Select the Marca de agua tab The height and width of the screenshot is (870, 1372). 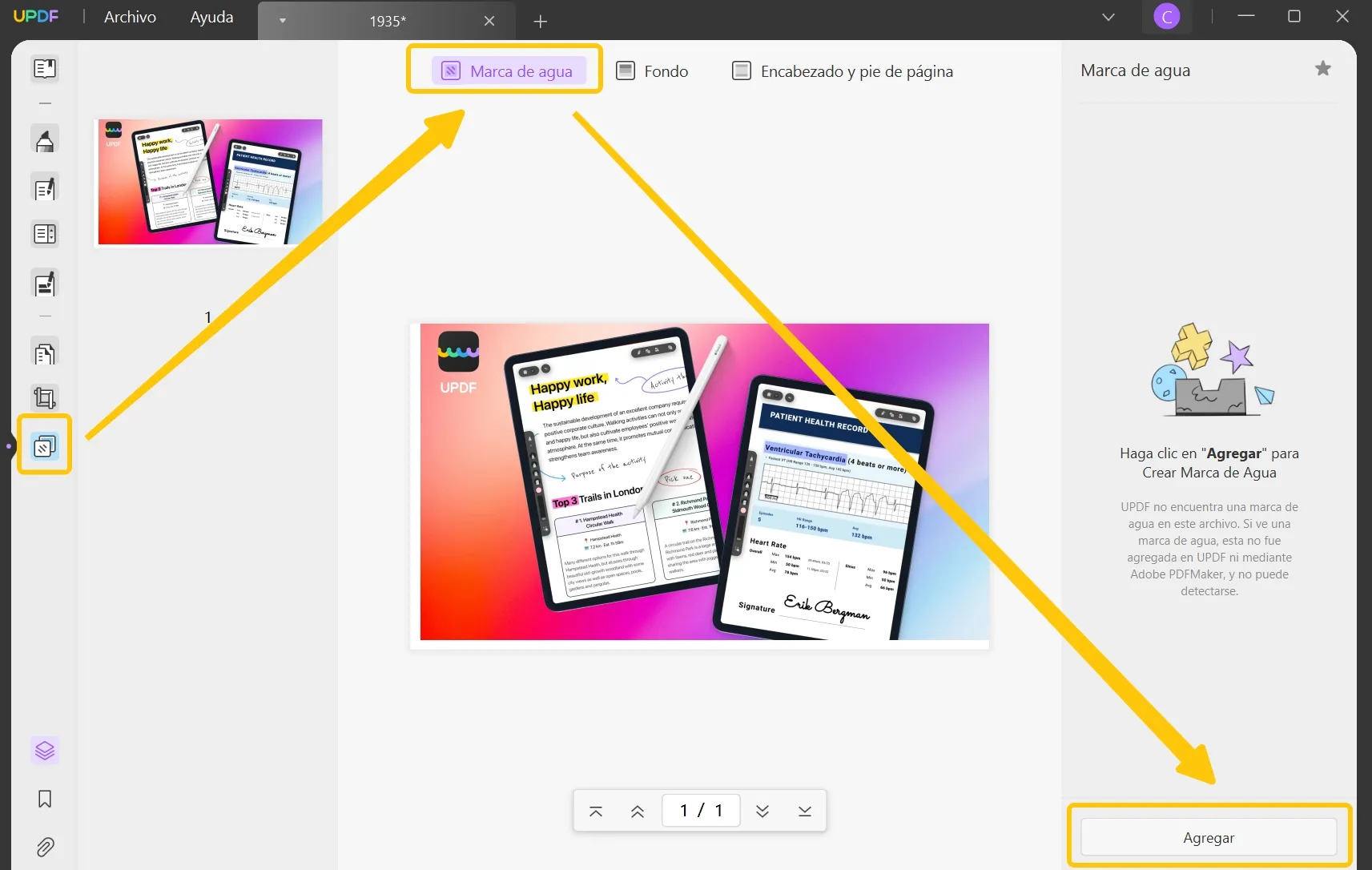[509, 71]
